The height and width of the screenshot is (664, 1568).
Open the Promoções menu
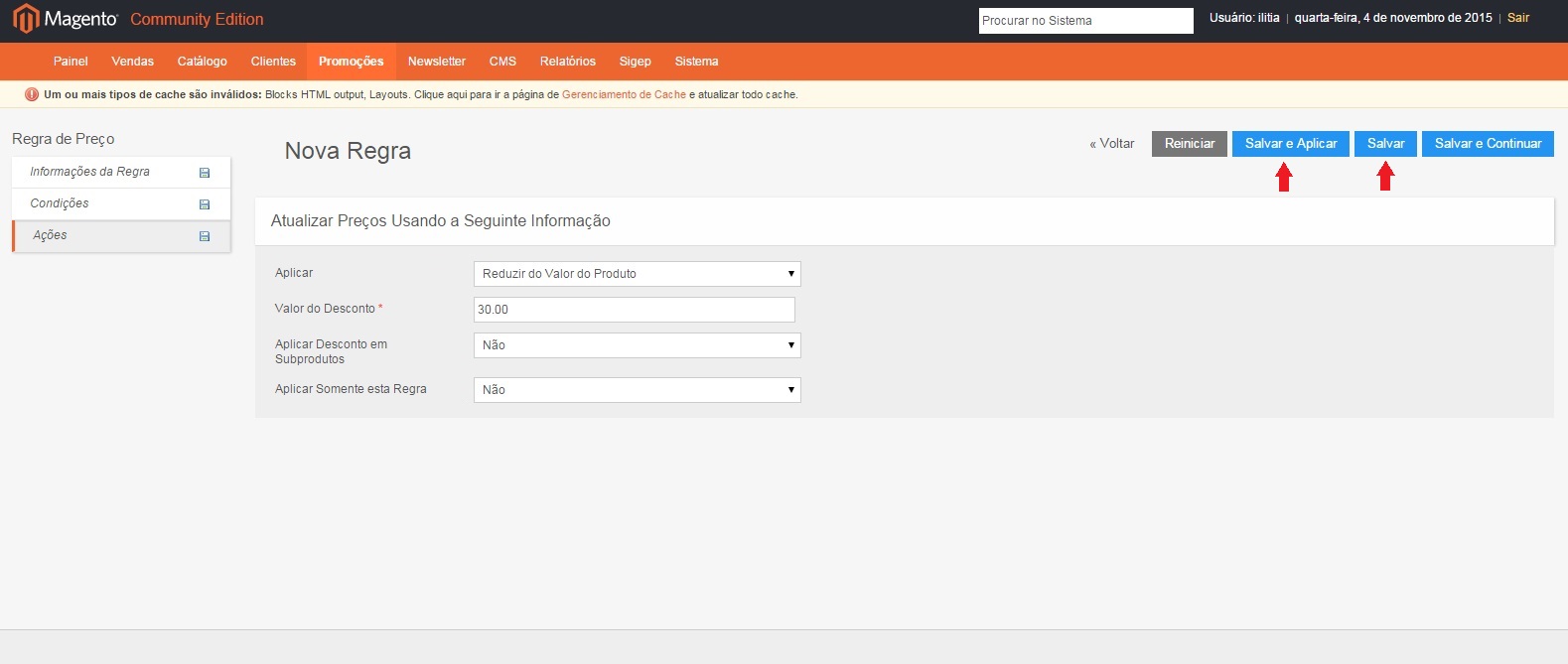pyautogui.click(x=351, y=62)
